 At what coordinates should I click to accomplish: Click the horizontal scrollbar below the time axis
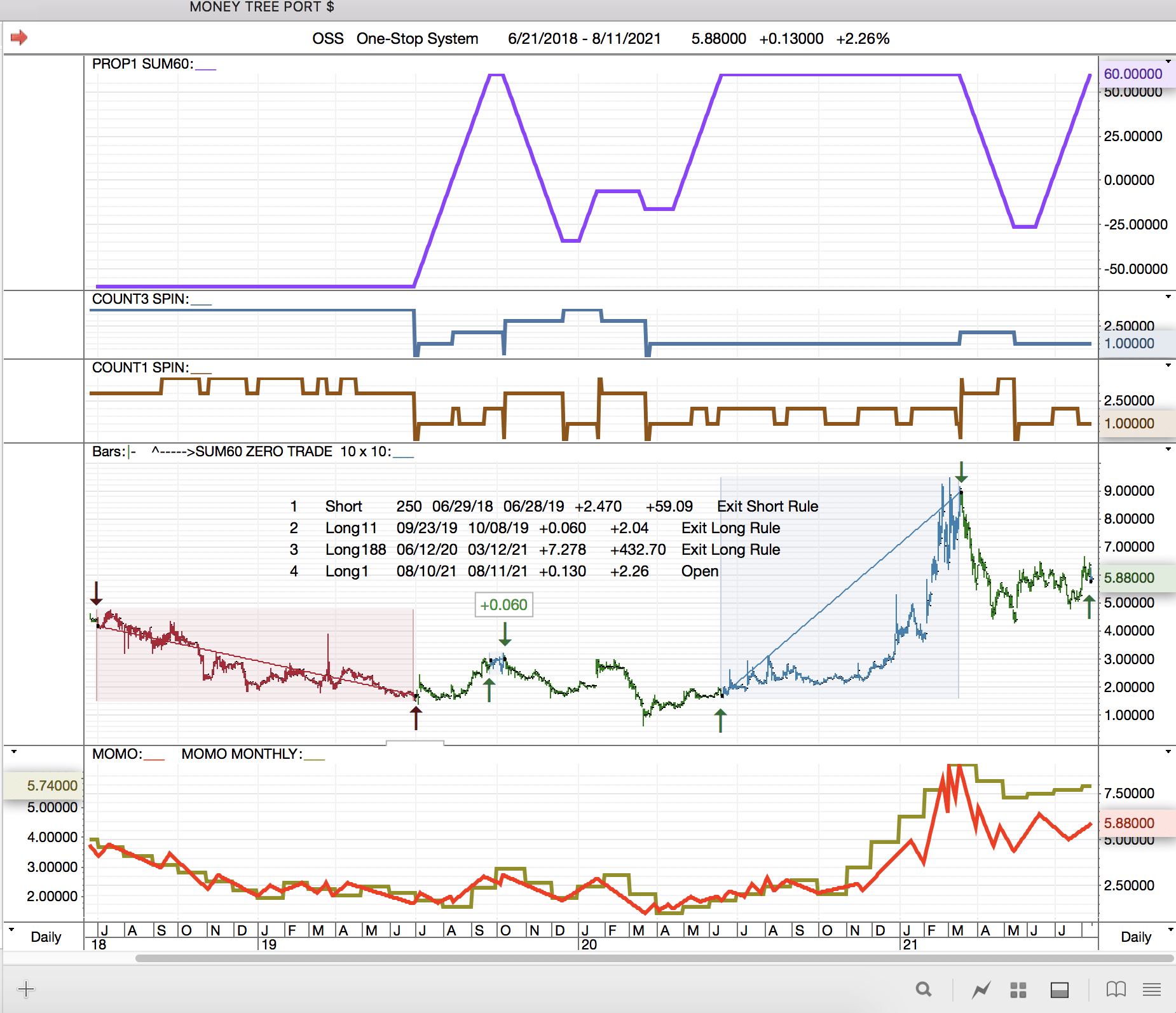655,958
